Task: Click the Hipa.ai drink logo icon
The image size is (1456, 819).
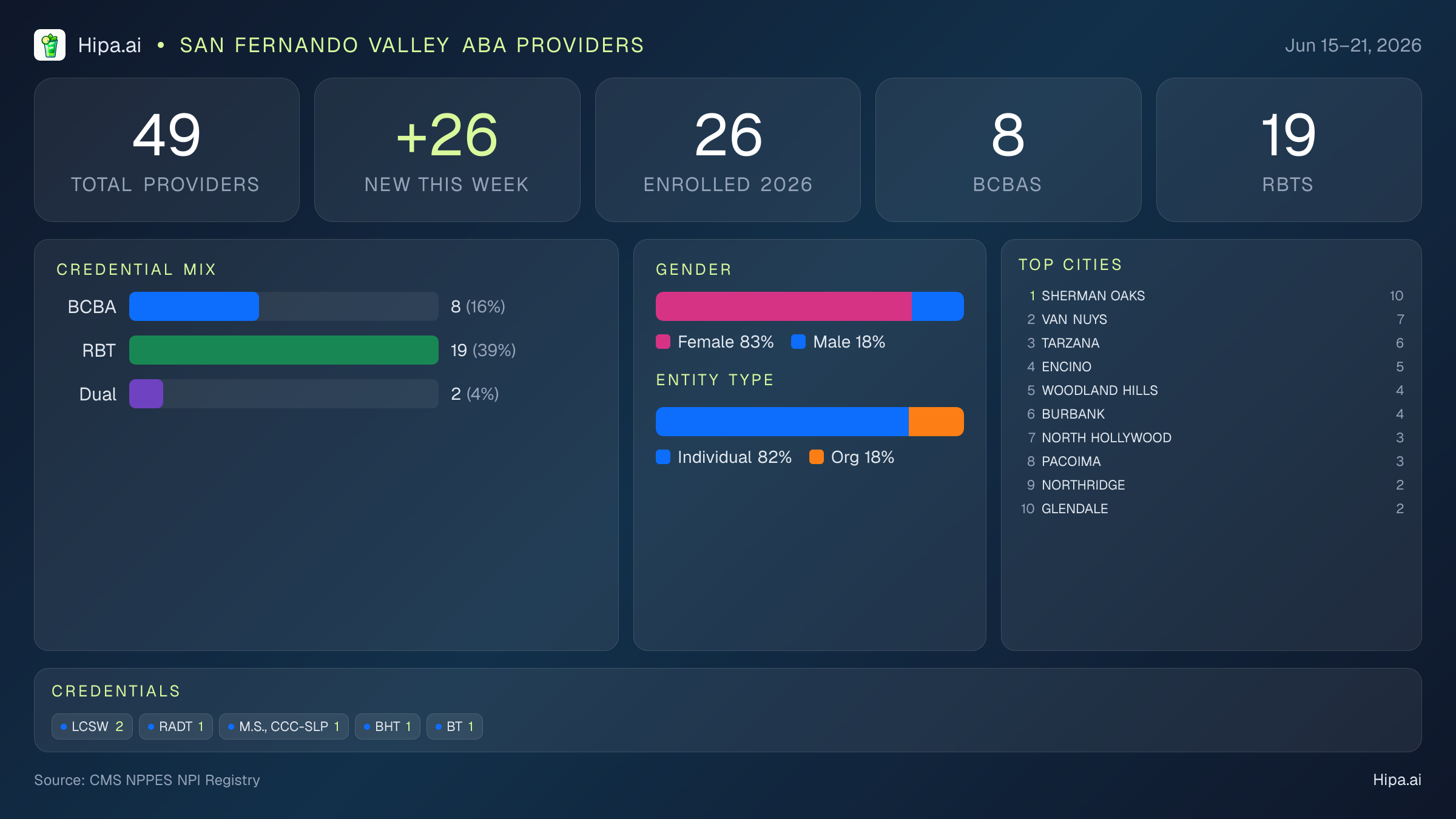Action: tap(50, 45)
